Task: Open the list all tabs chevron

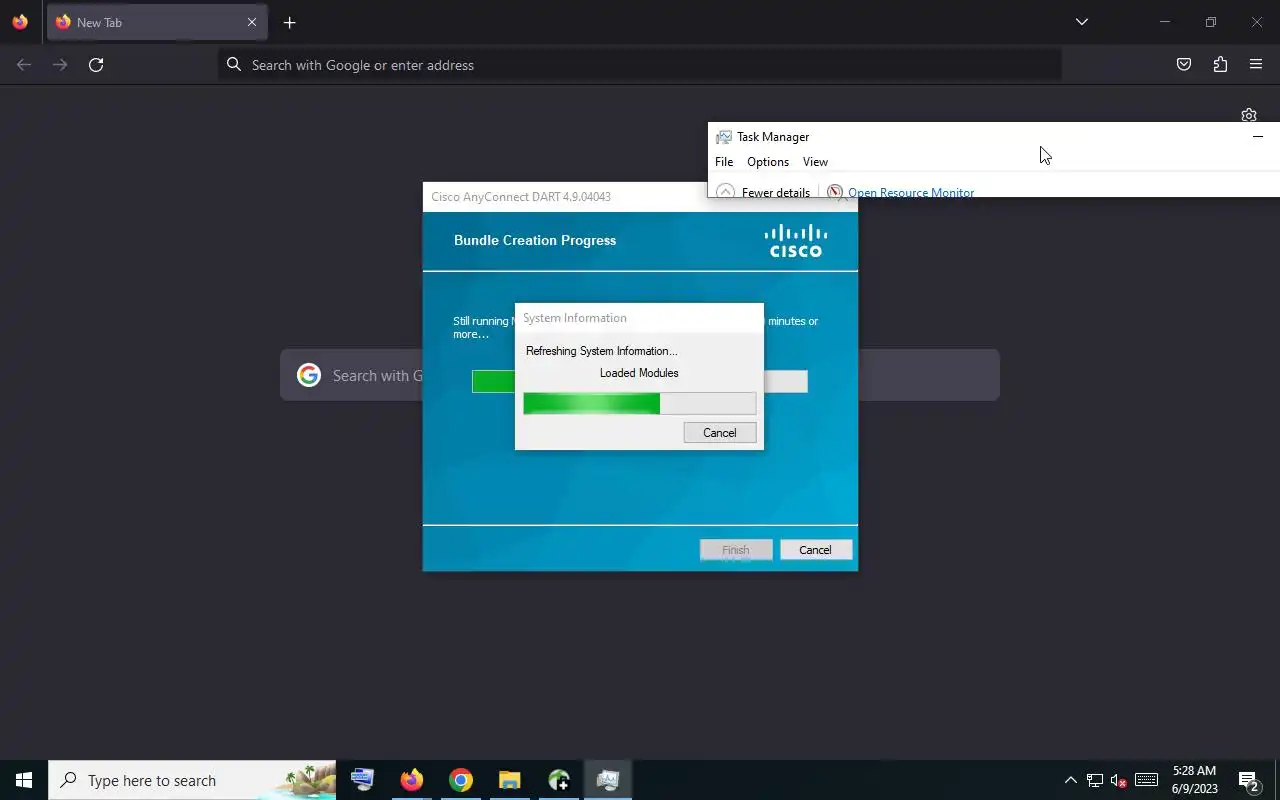Action: [1081, 22]
